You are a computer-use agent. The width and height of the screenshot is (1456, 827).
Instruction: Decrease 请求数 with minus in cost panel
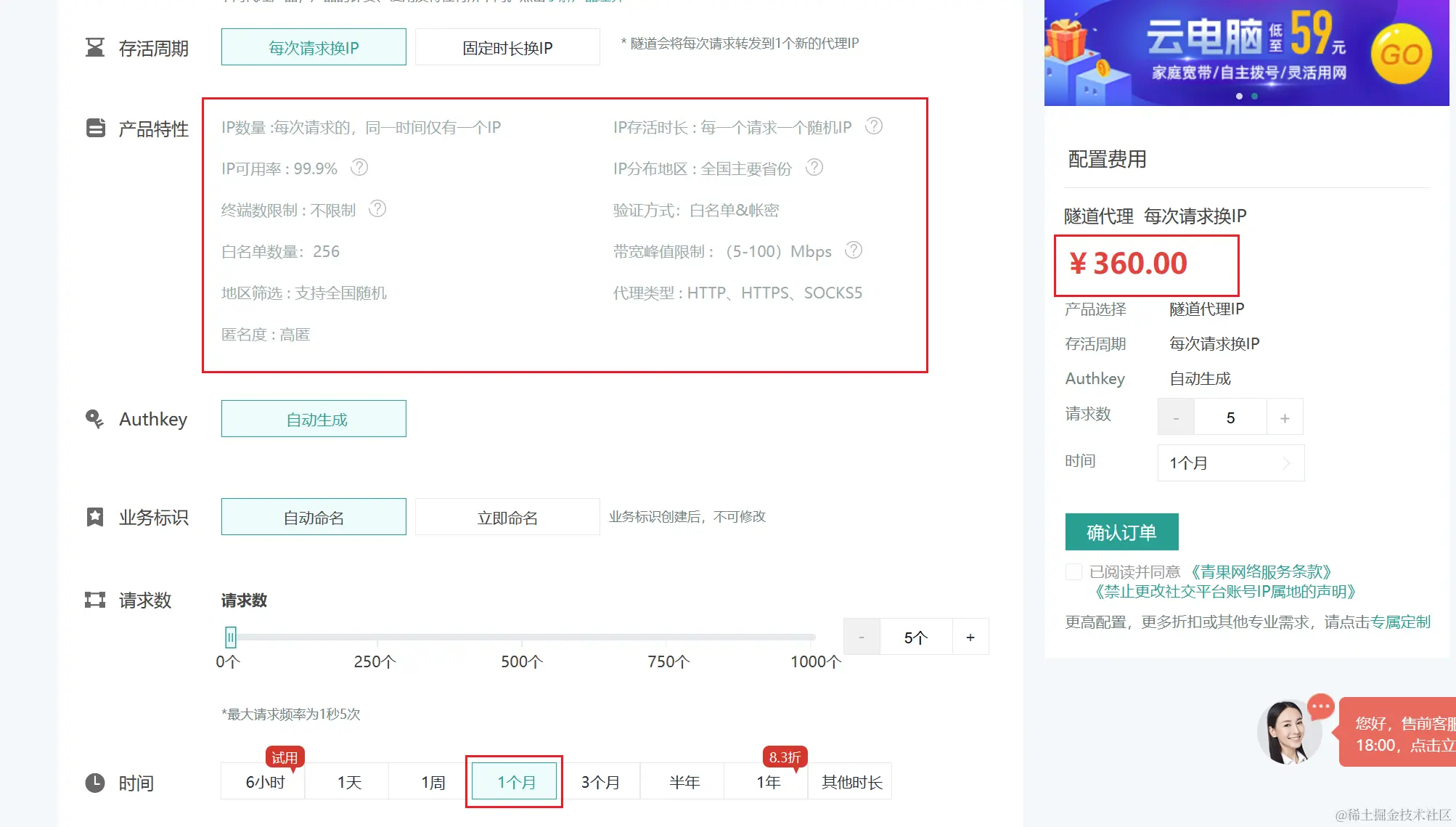click(1176, 417)
